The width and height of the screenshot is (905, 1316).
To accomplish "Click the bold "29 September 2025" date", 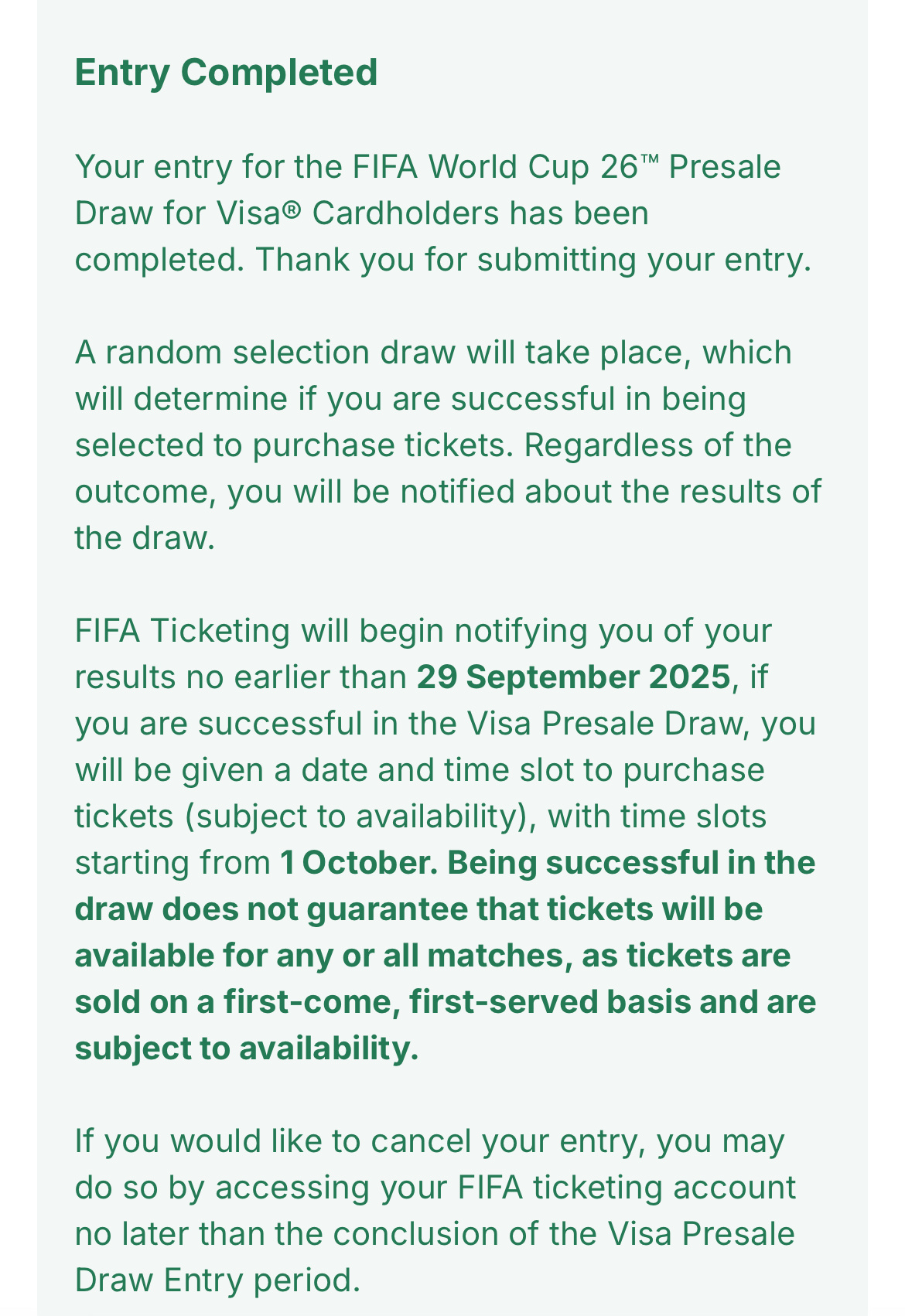I will [x=573, y=677].
